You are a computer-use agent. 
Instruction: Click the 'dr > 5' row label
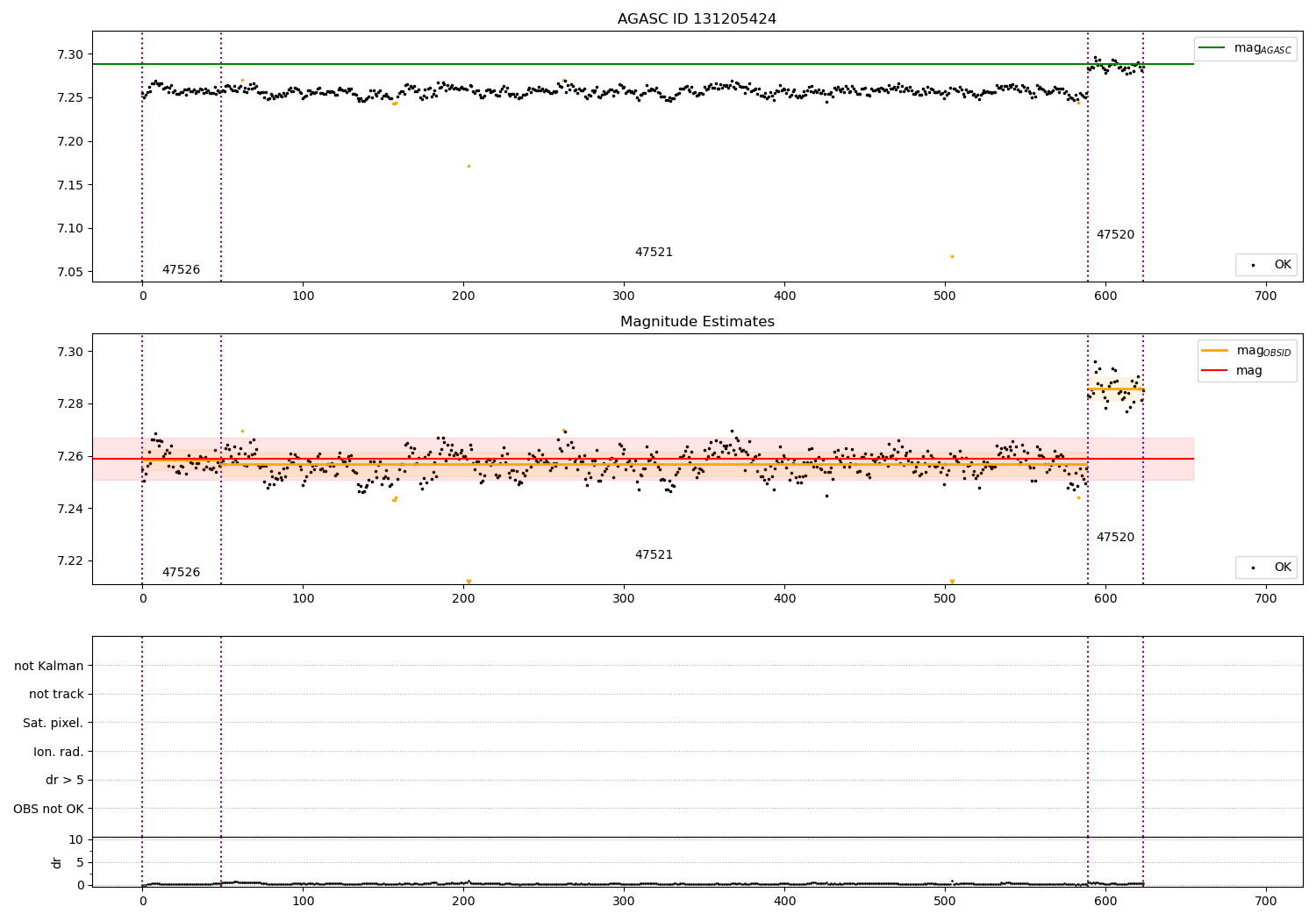[65, 781]
